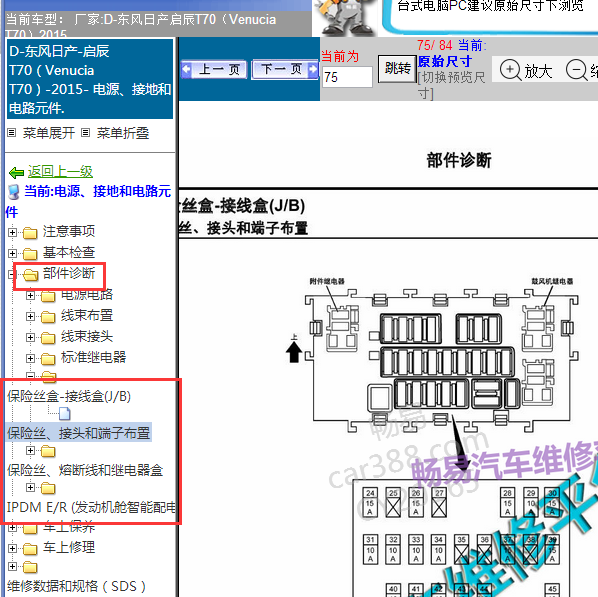Open the 车上修理 folder

(x=69, y=547)
